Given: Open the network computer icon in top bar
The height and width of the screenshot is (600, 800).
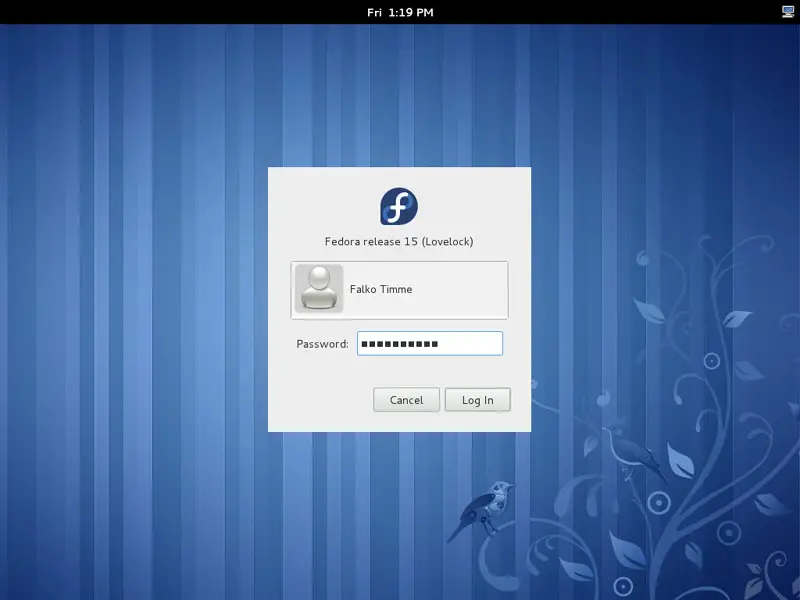Looking at the screenshot, I should 788,12.
